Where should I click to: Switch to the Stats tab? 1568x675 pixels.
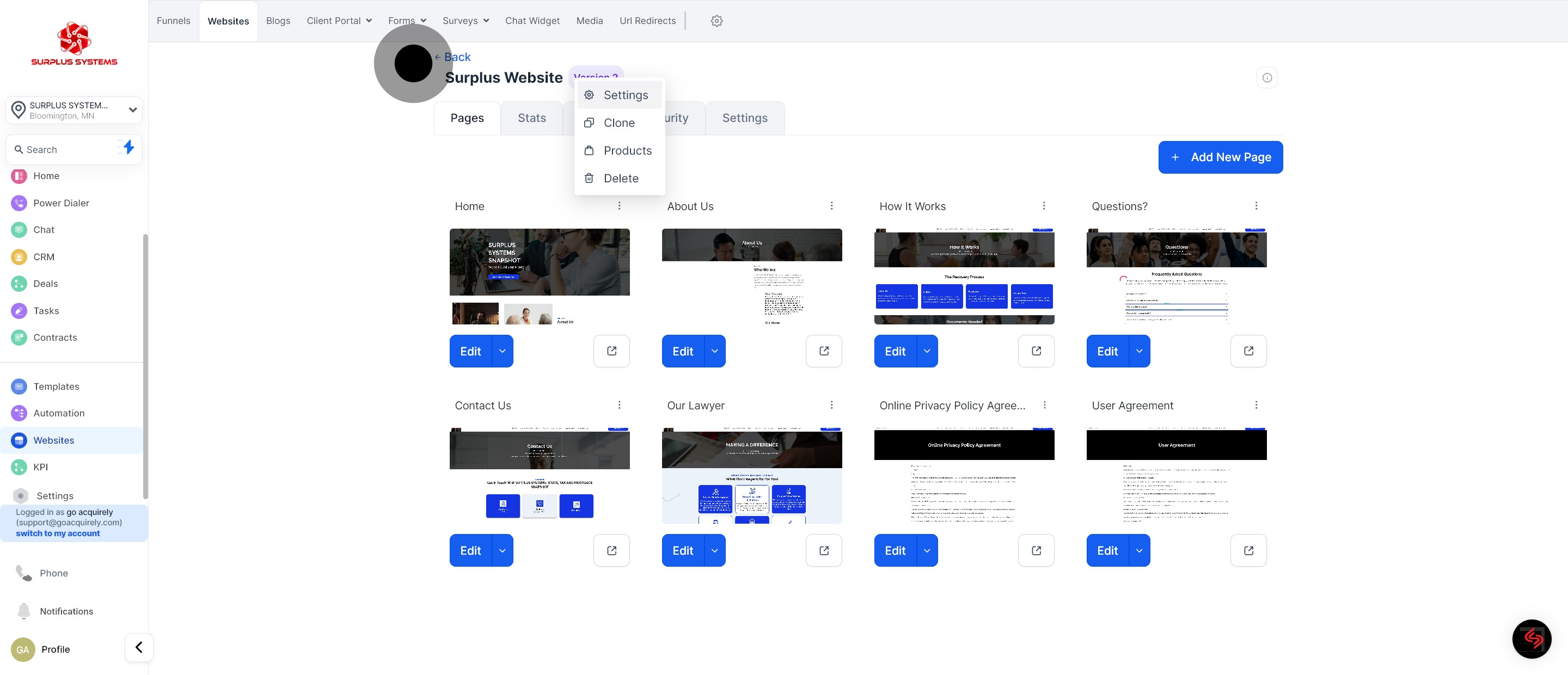tap(531, 118)
